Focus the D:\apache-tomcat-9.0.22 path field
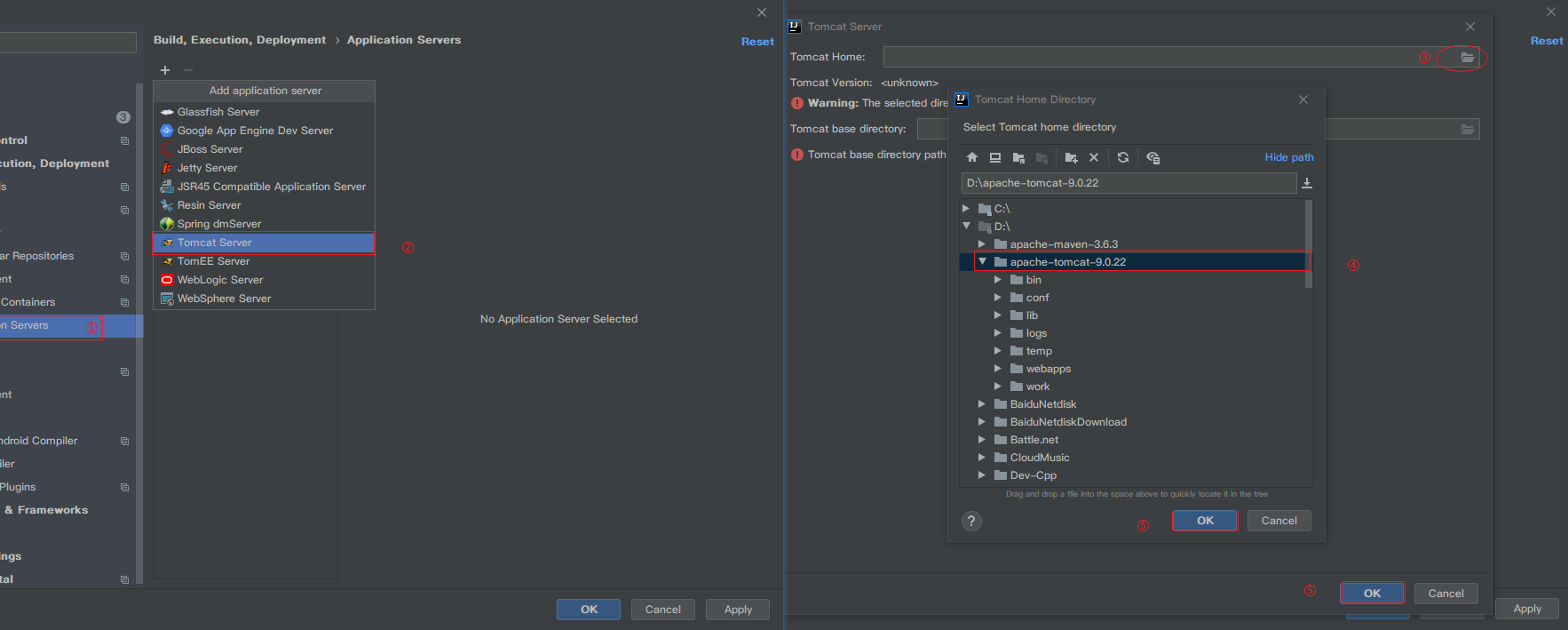Viewport: 1568px width, 630px height. pyautogui.click(x=1128, y=183)
